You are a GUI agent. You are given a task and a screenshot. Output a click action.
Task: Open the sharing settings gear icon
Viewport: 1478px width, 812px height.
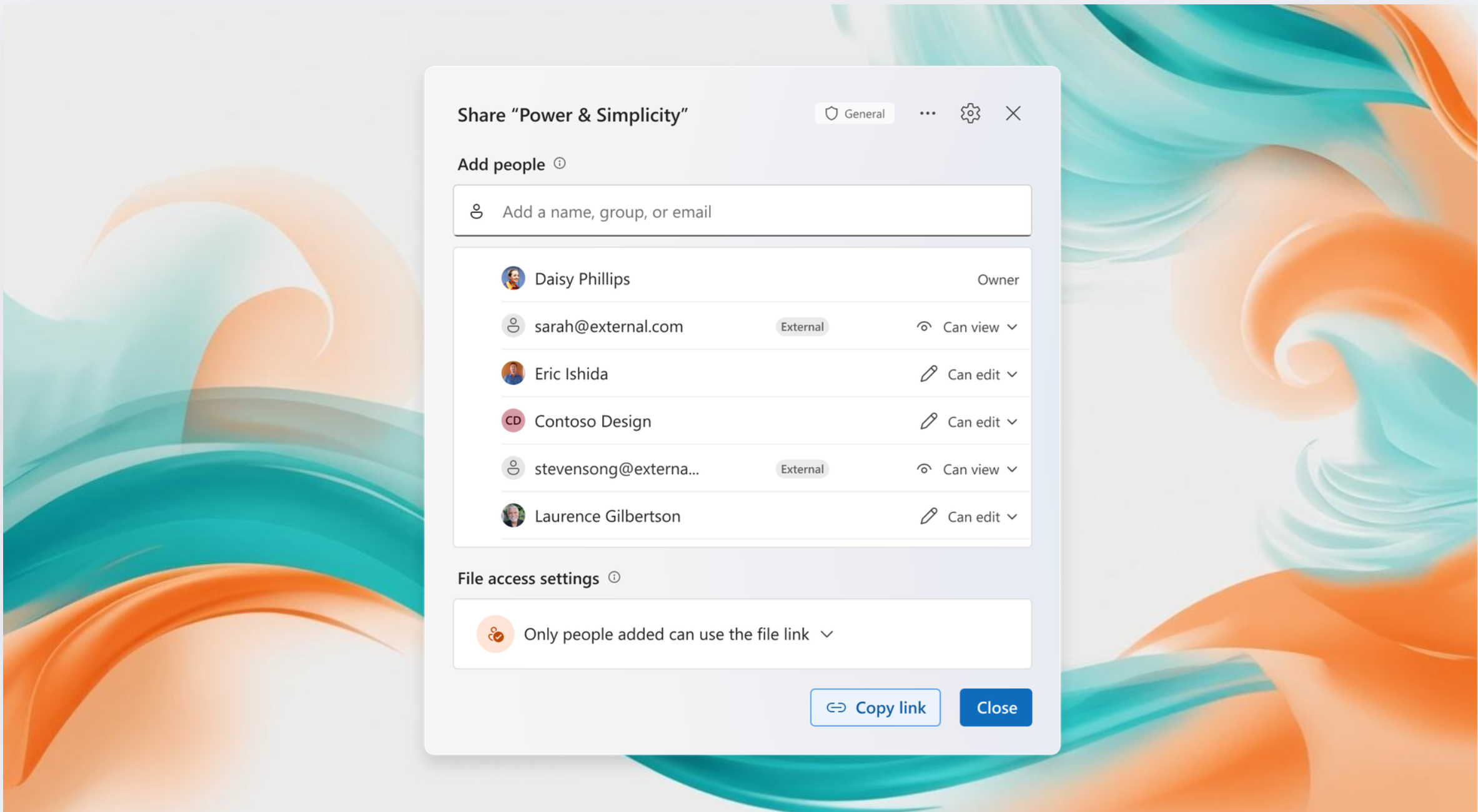pos(970,114)
